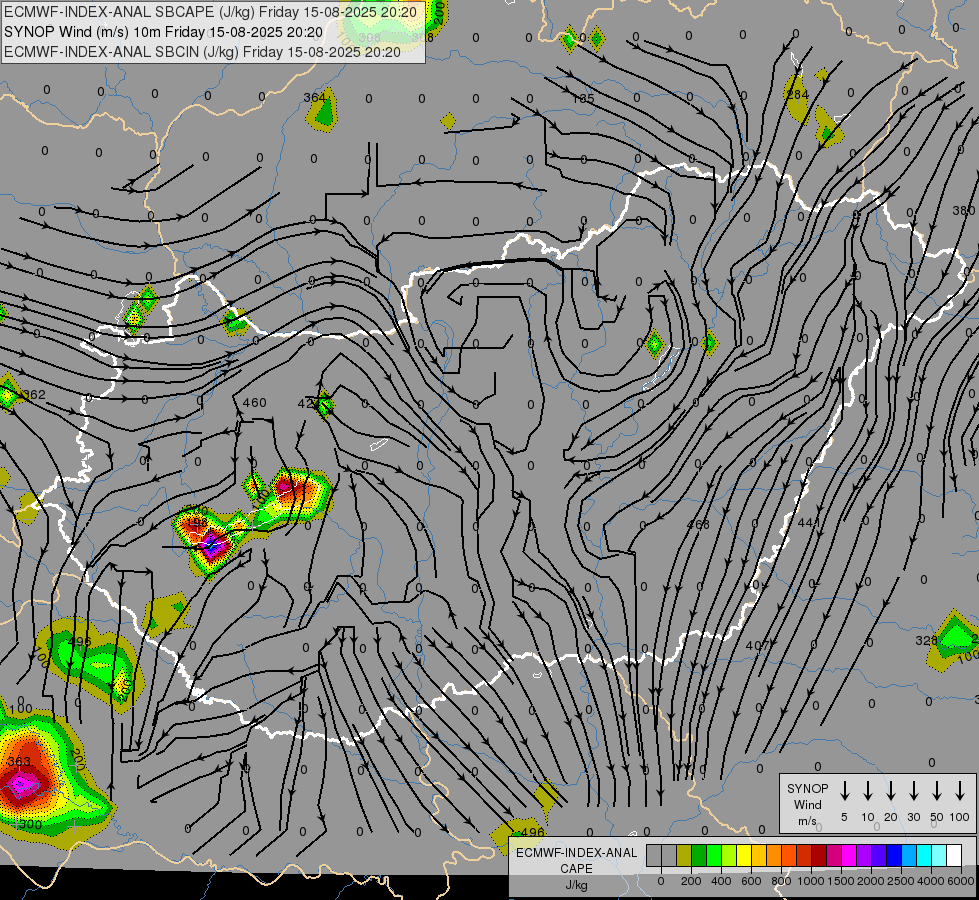979x900 pixels.
Task: Click the 300 contour label in bottom-left hotspot
Action: coord(31,824)
